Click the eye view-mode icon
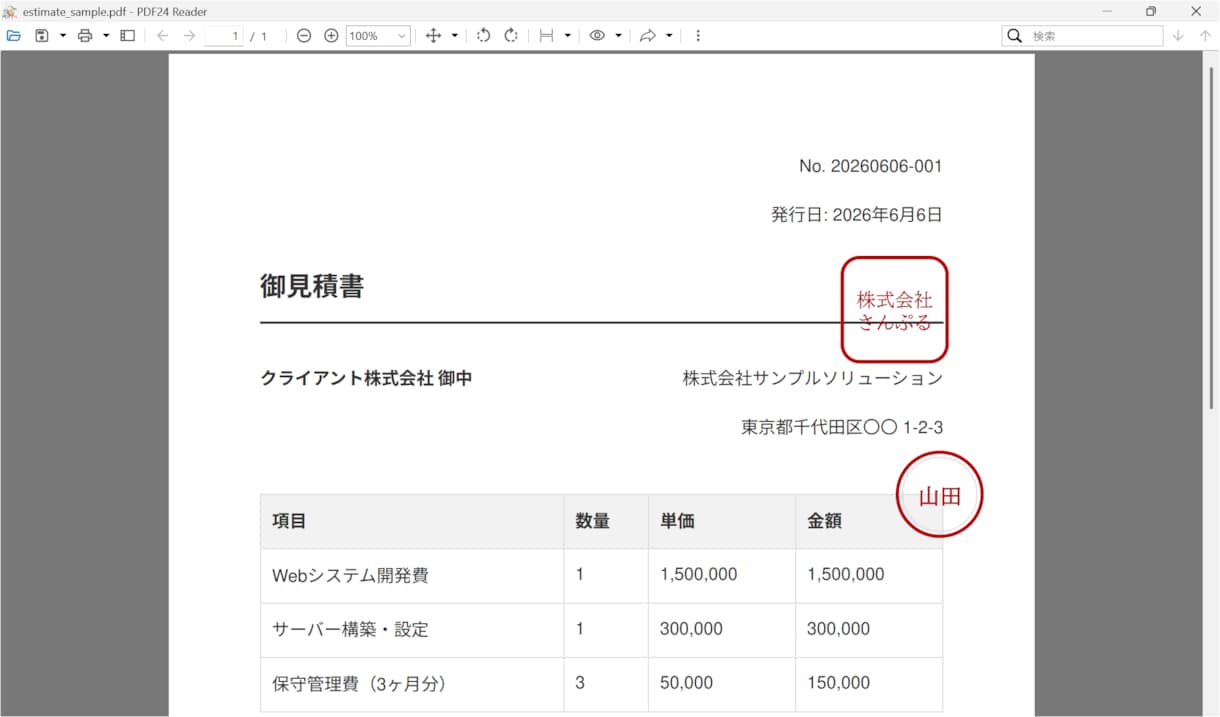 (x=597, y=35)
